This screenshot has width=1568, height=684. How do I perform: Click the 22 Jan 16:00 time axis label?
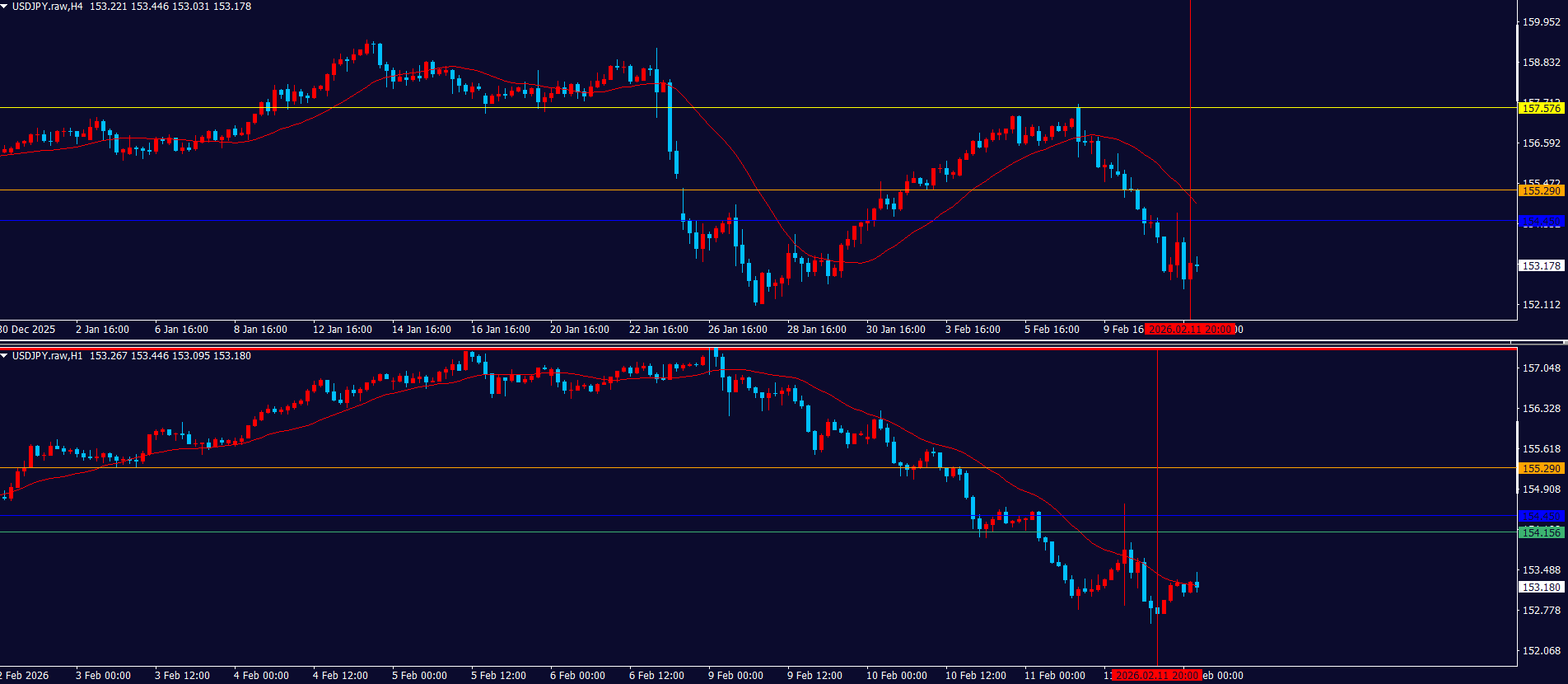pos(658,330)
